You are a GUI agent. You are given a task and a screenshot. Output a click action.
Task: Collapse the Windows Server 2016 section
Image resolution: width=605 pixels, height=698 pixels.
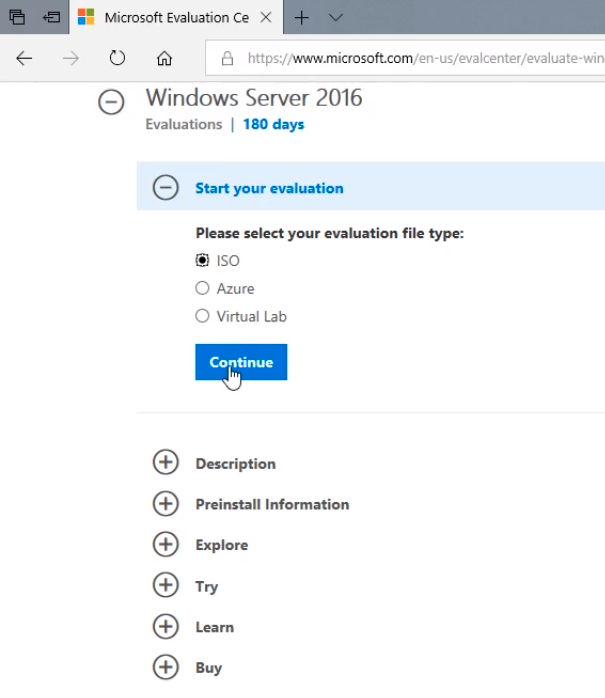pos(111,101)
